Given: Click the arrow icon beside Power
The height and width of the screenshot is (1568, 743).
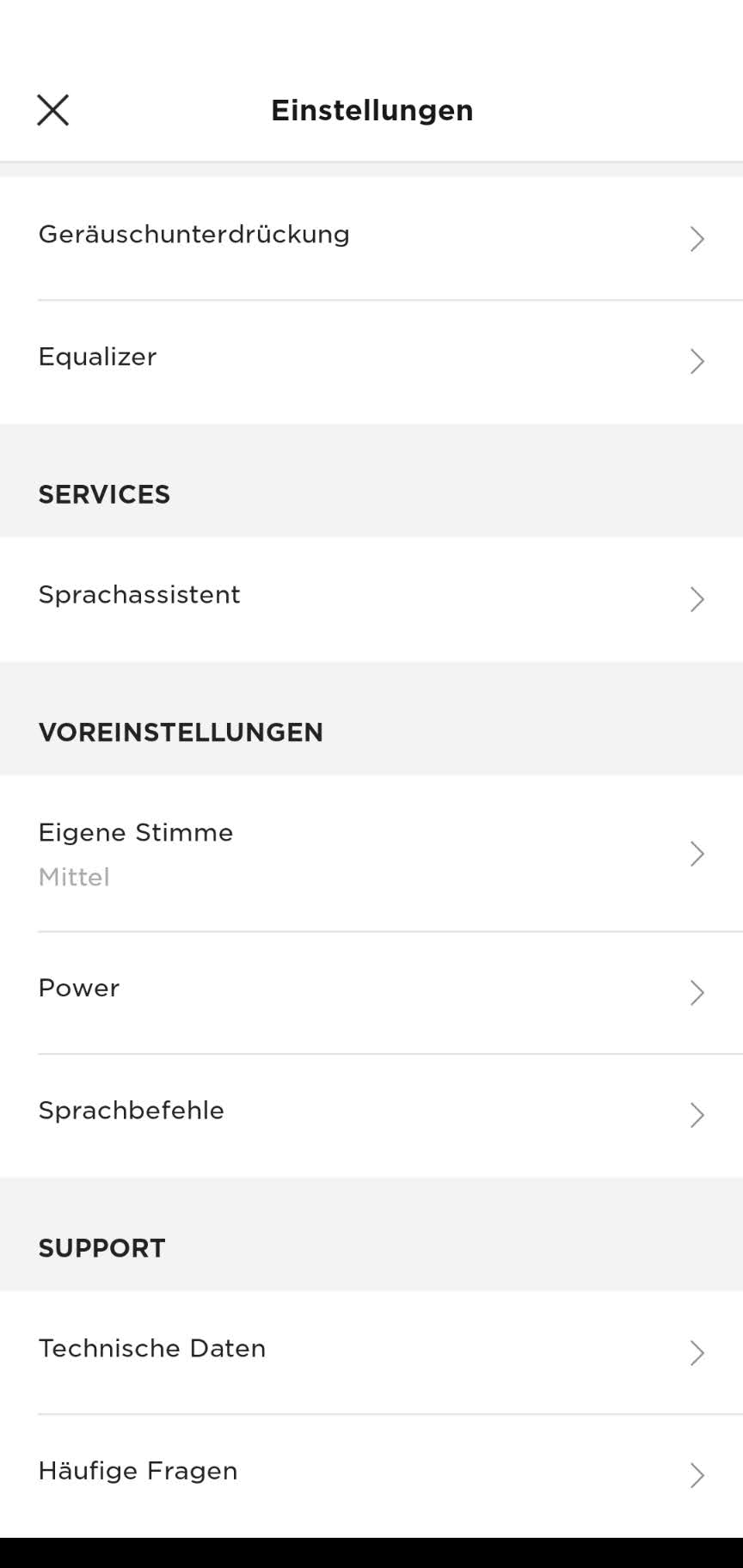Looking at the screenshot, I should pos(697,993).
